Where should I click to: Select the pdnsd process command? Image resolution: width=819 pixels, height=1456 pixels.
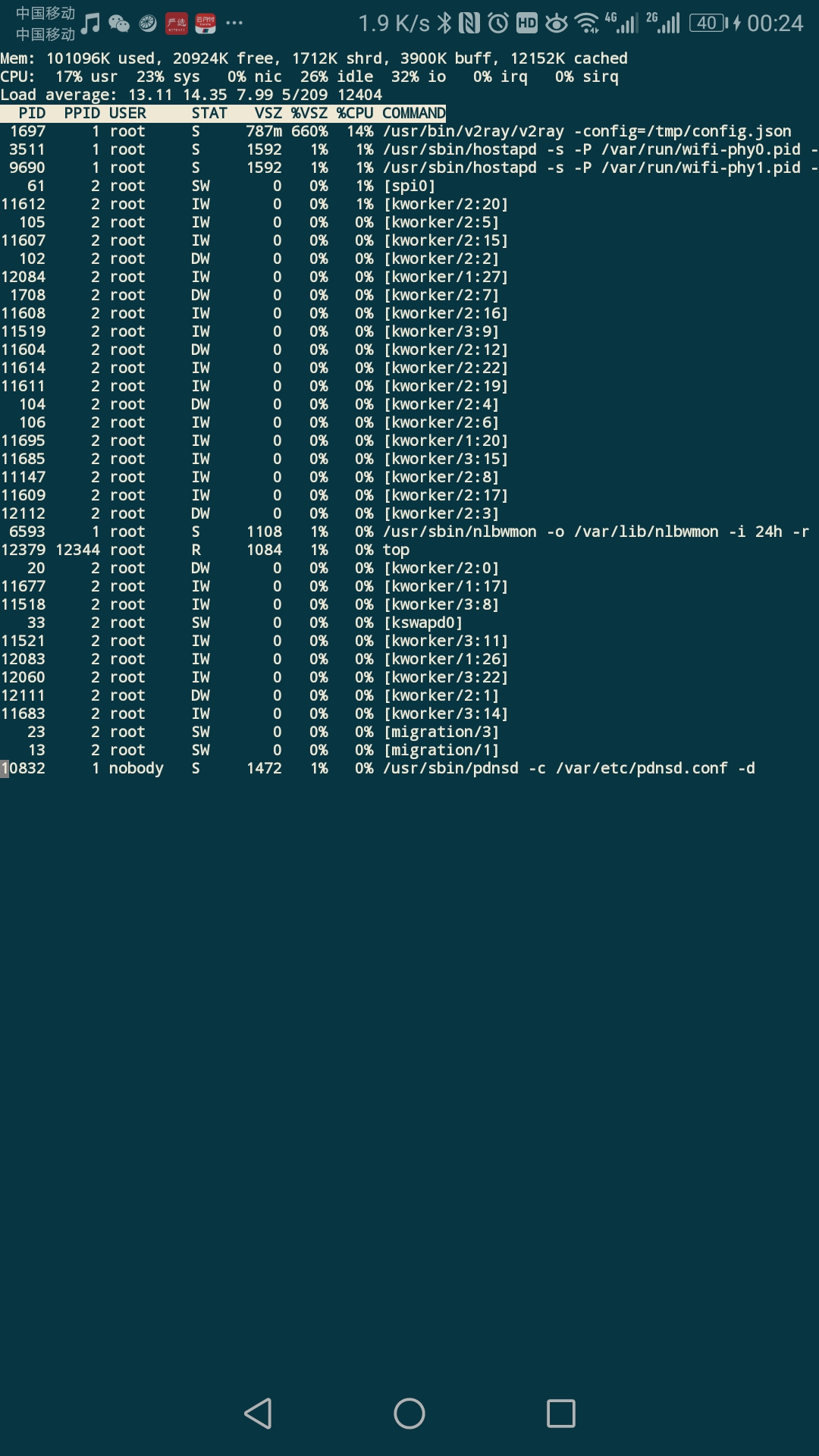click(569, 768)
